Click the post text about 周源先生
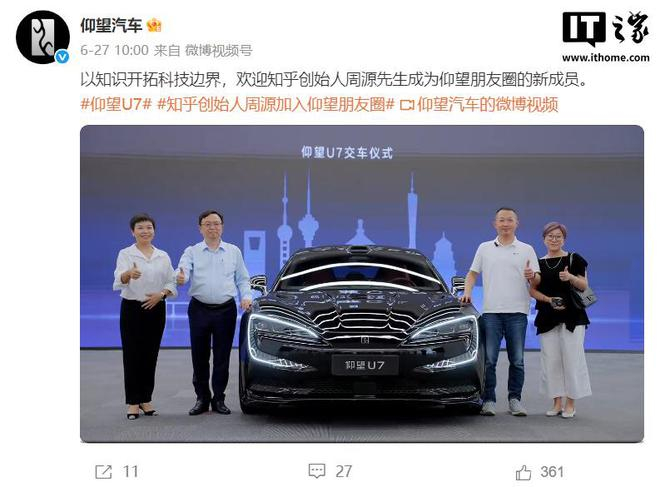Viewport: 660px width, 487px height. pyautogui.click(x=333, y=79)
